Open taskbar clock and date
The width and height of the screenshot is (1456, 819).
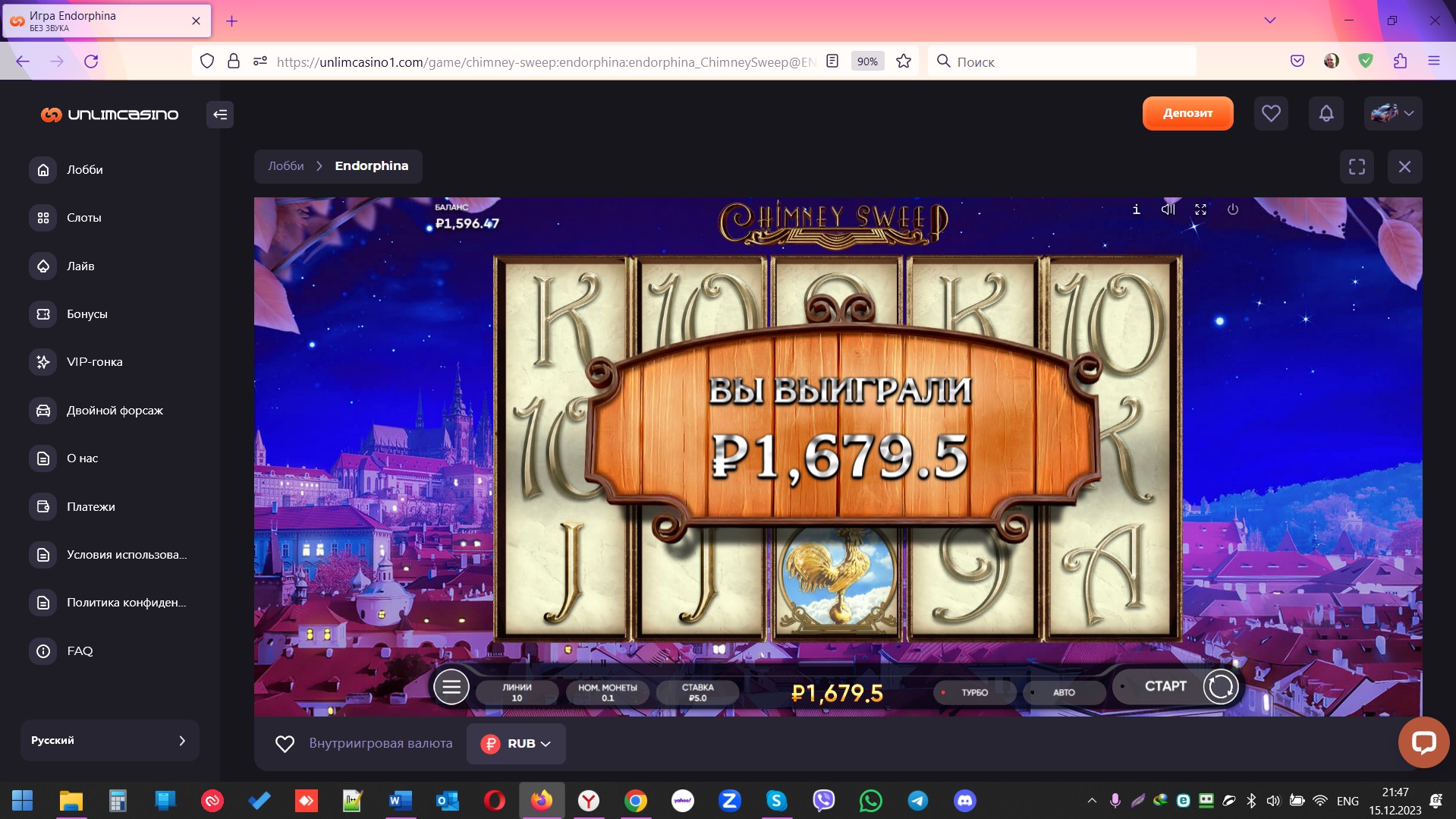[1395, 801]
